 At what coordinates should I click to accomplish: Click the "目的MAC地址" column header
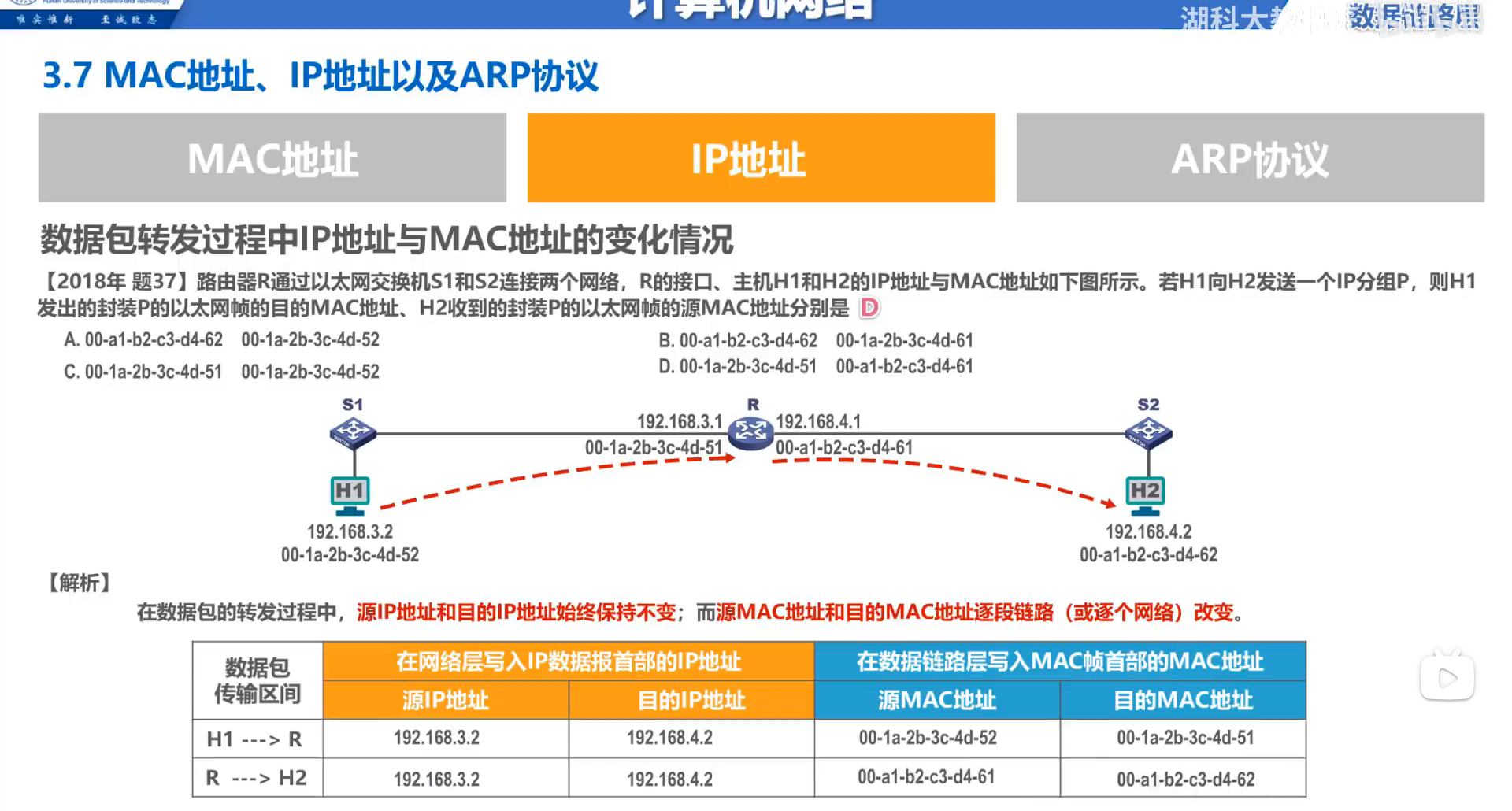point(1183,700)
